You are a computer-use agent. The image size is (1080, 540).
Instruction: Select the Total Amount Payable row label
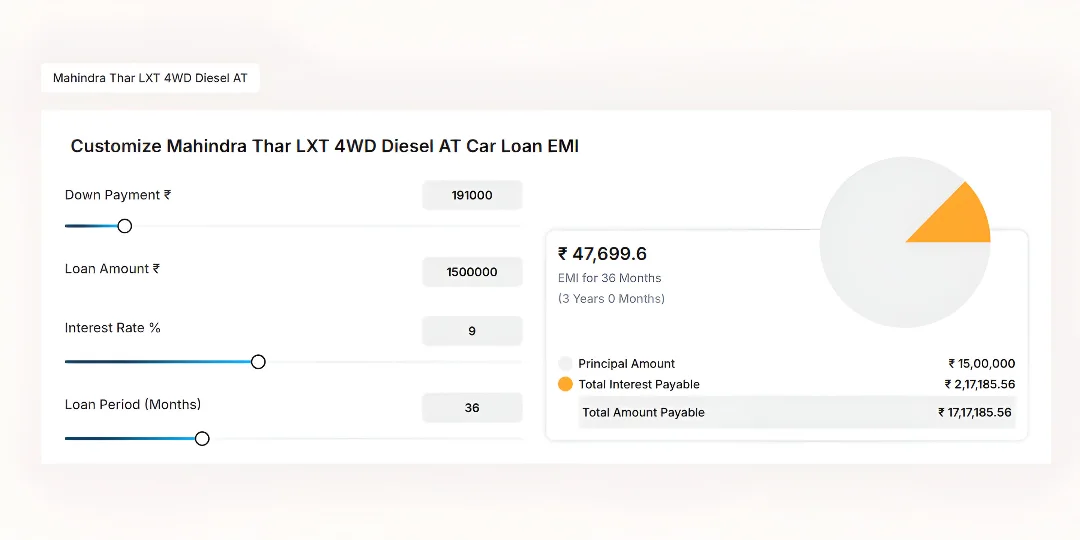point(643,412)
